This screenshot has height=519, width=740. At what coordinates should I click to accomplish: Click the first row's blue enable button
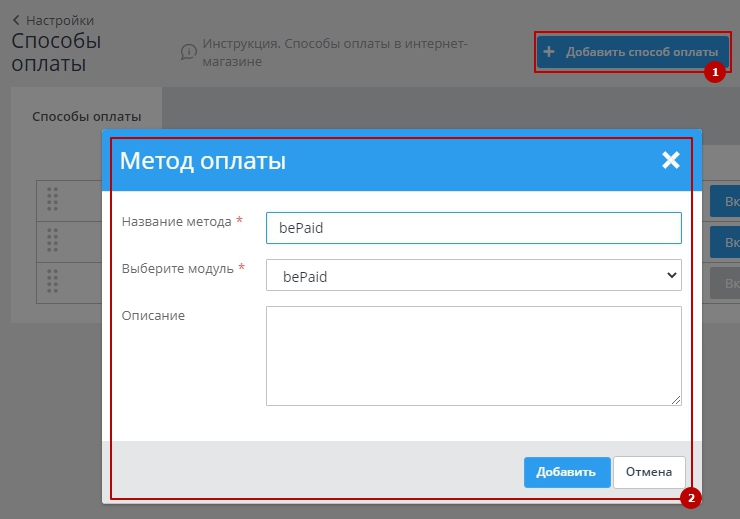[x=724, y=201]
